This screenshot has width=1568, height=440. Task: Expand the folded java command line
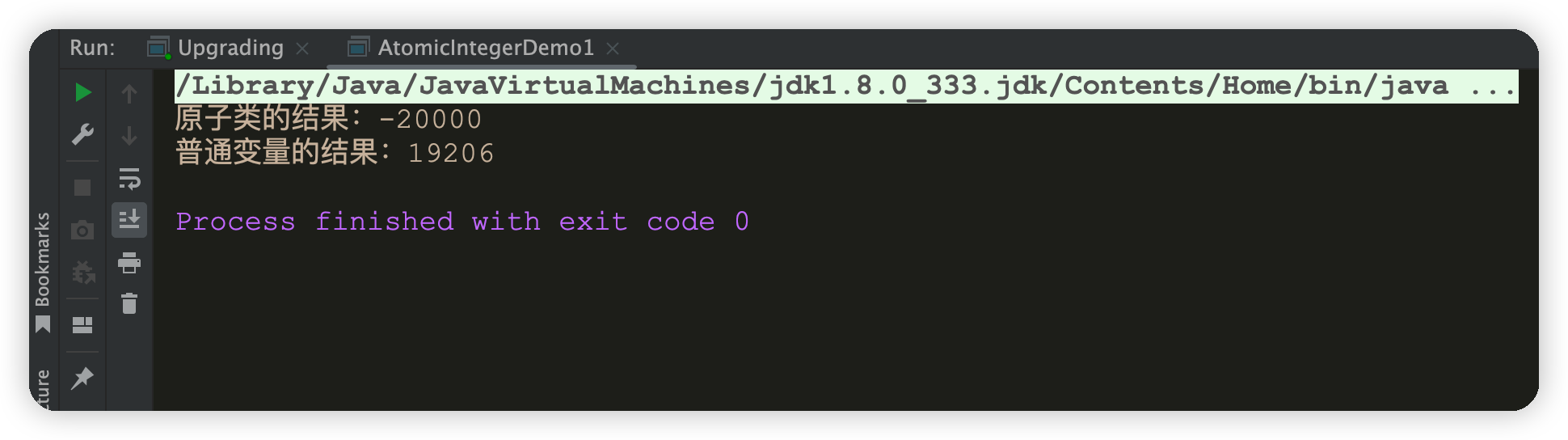pos(1492,86)
